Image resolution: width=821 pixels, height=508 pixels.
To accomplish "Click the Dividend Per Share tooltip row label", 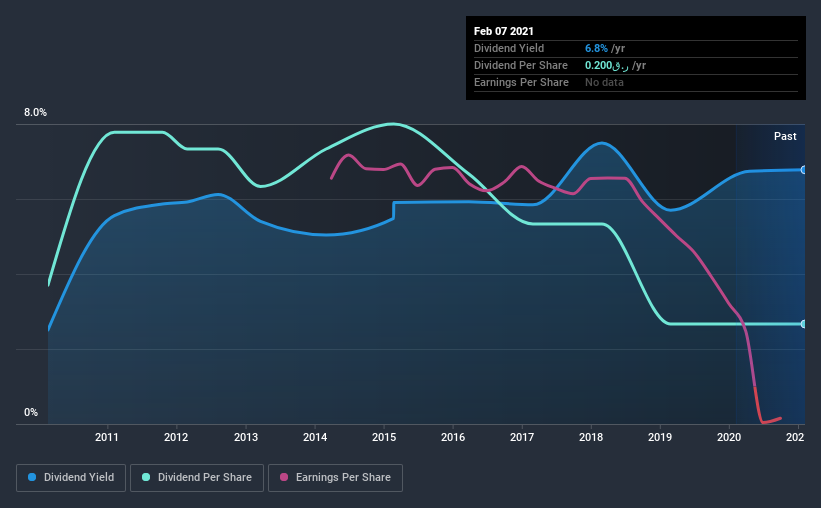I will click(x=520, y=65).
